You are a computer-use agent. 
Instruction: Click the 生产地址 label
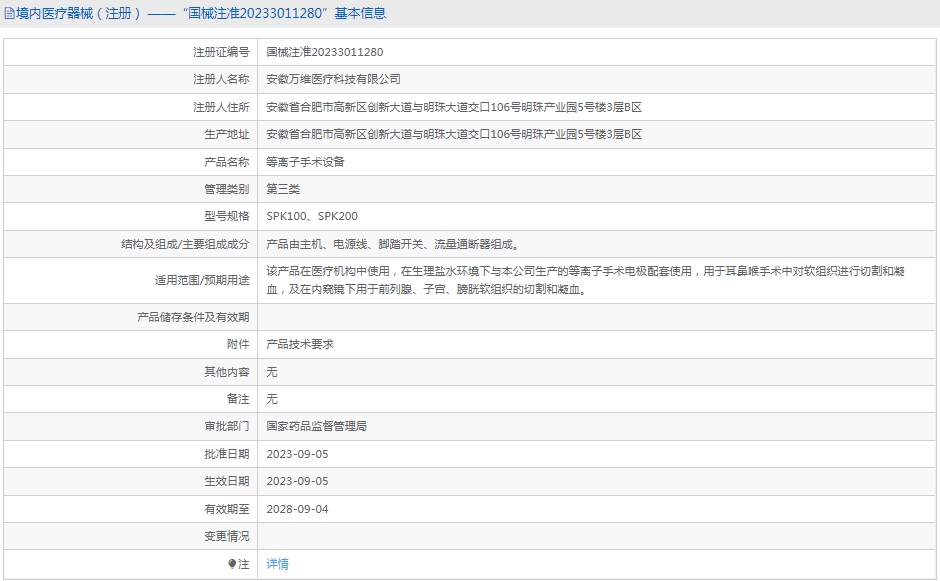tap(227, 134)
